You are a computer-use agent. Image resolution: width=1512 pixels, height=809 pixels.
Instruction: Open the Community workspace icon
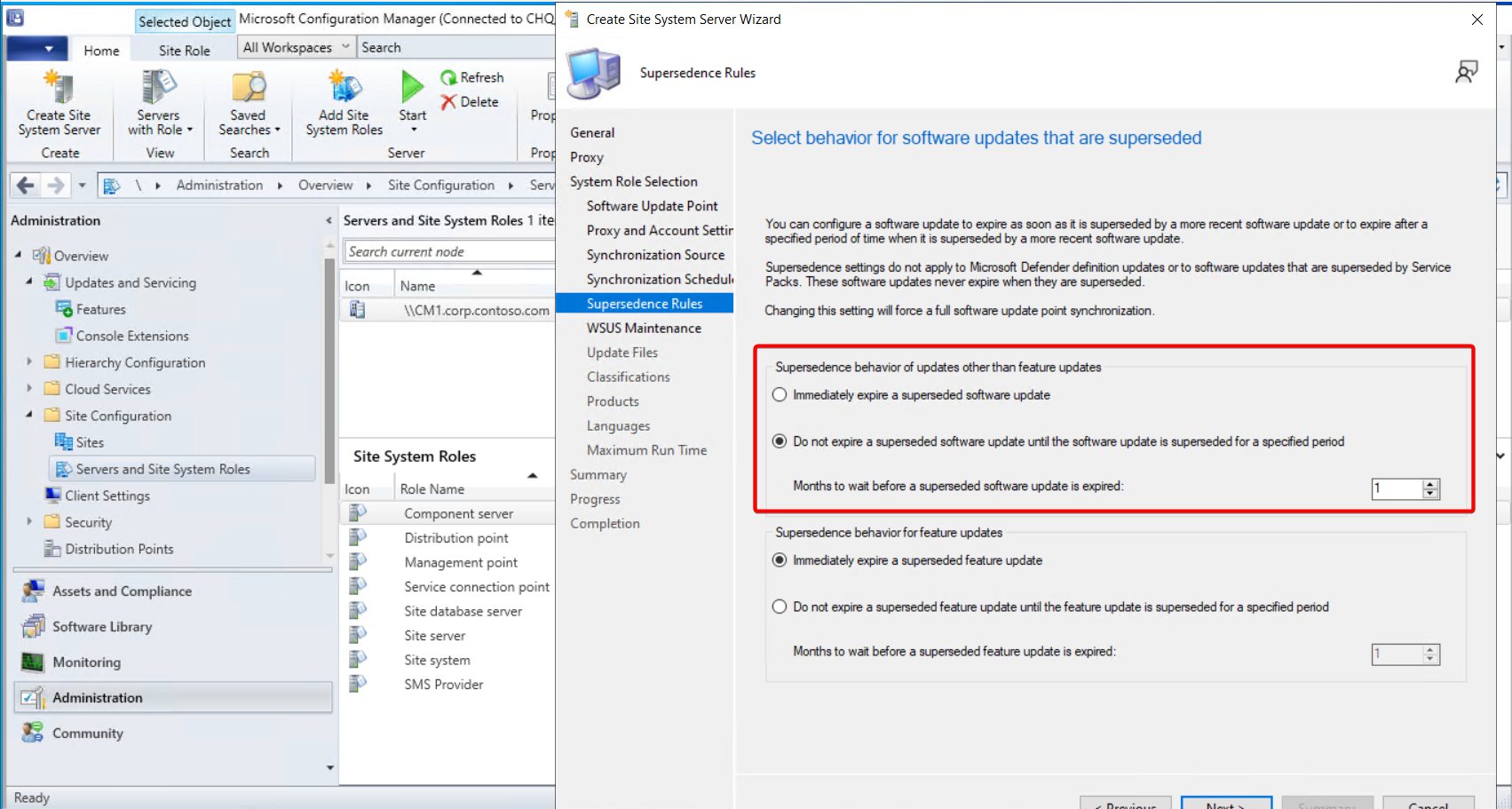point(33,733)
